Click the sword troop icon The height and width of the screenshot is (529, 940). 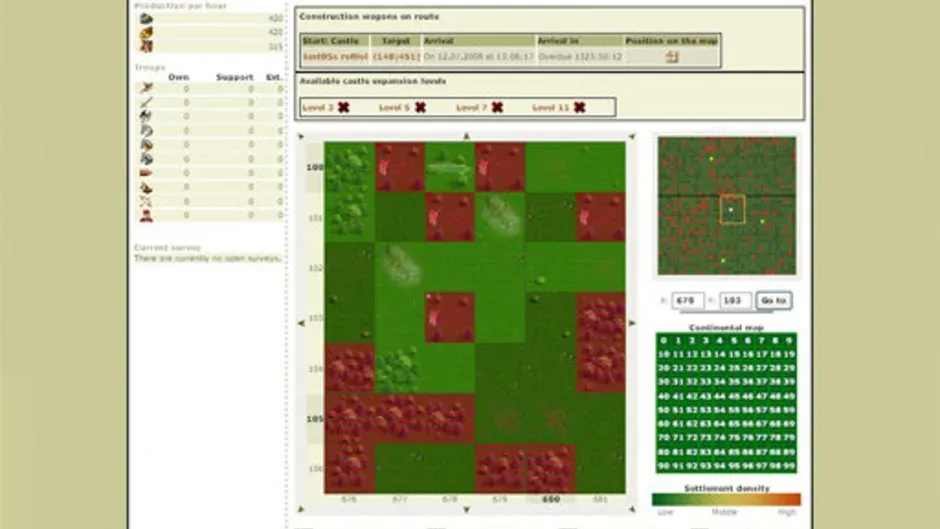pyautogui.click(x=146, y=103)
